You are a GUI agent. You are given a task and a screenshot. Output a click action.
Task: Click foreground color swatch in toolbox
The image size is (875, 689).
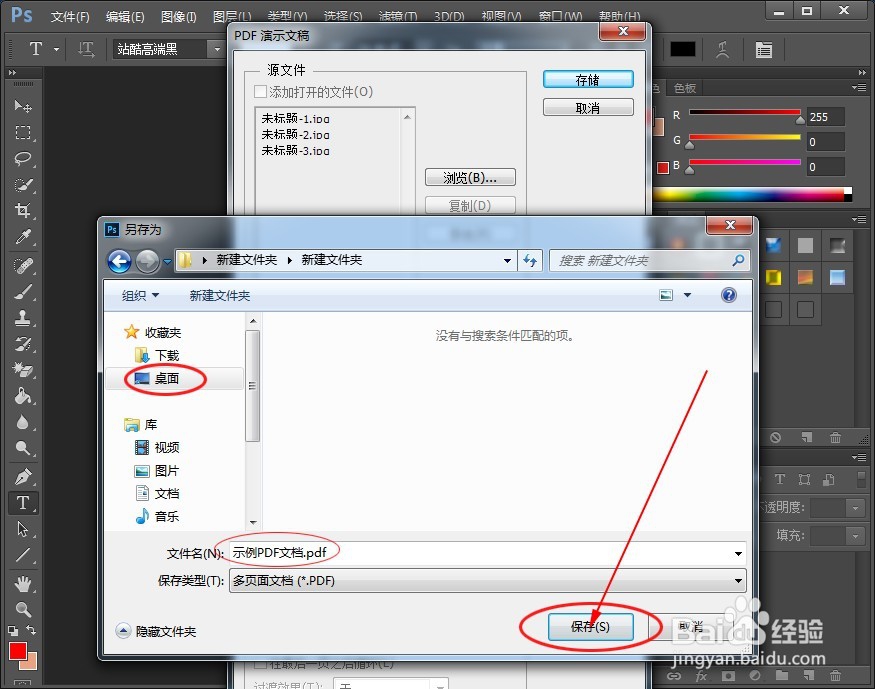[18, 651]
